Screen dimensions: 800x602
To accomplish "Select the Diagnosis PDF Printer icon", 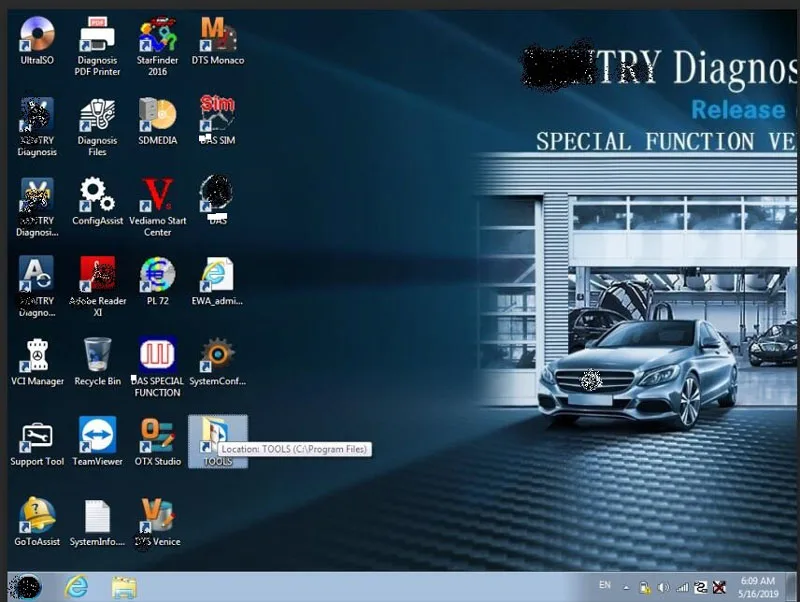I will [x=97, y=46].
